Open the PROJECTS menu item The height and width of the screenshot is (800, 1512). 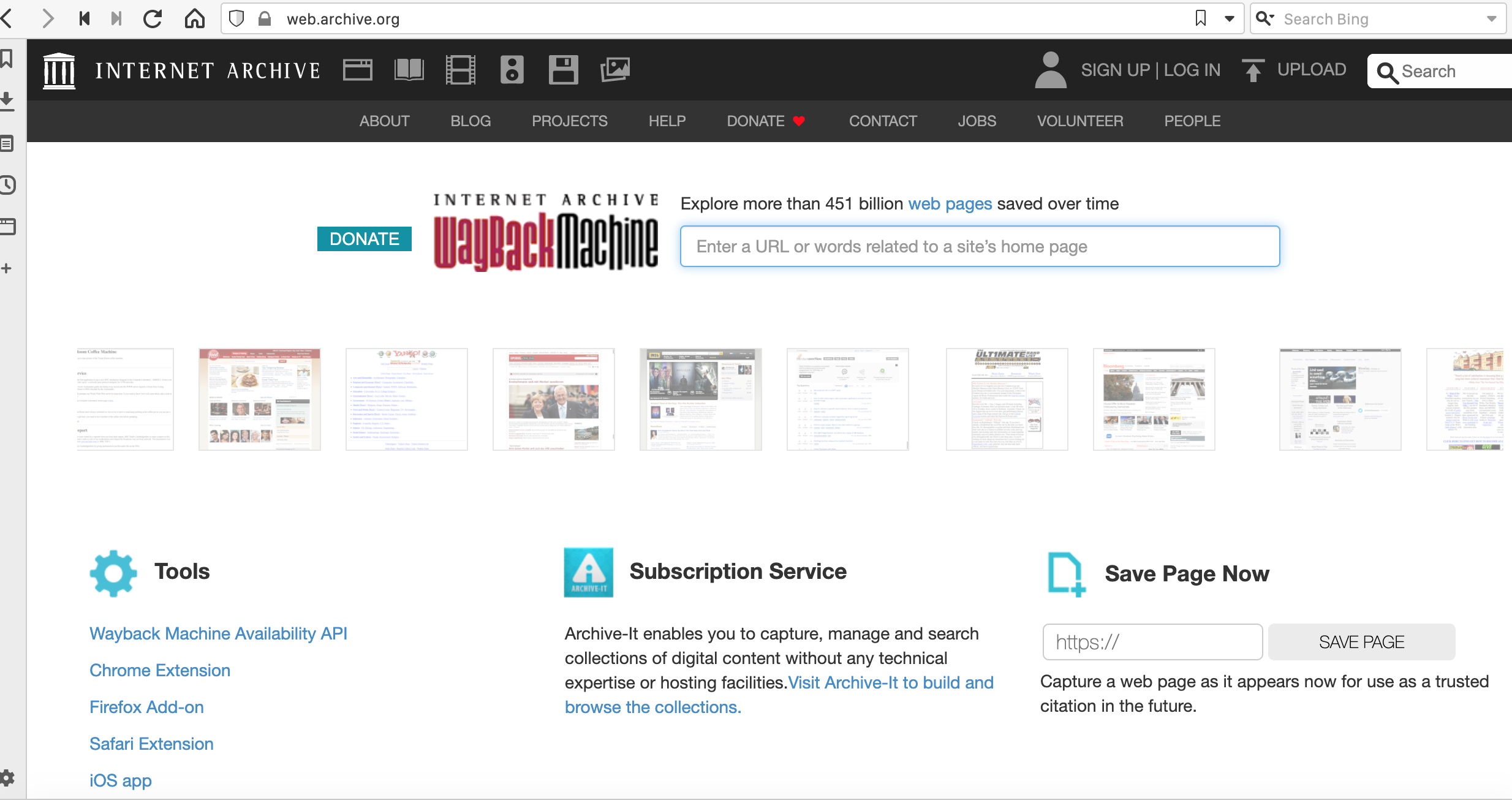coord(570,121)
